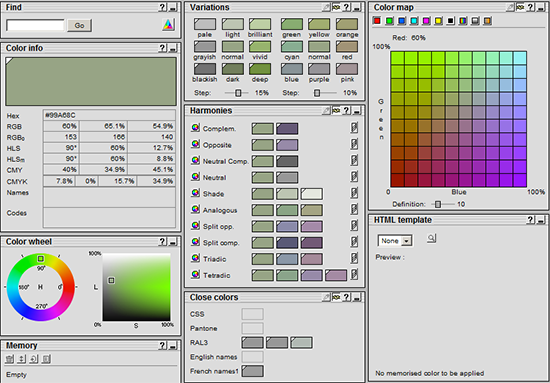550x383 pixels.
Task: Select the rainbow hue icon in Color map
Action: coord(463,21)
